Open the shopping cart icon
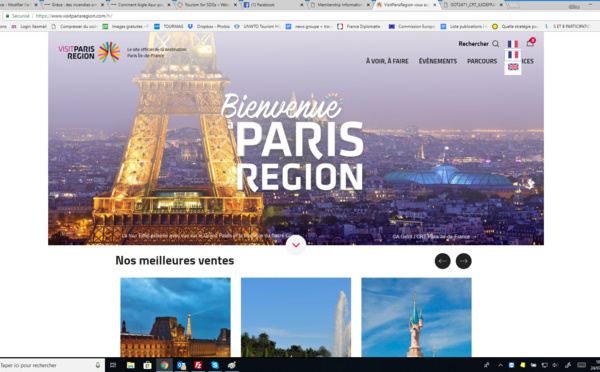 click(x=530, y=42)
